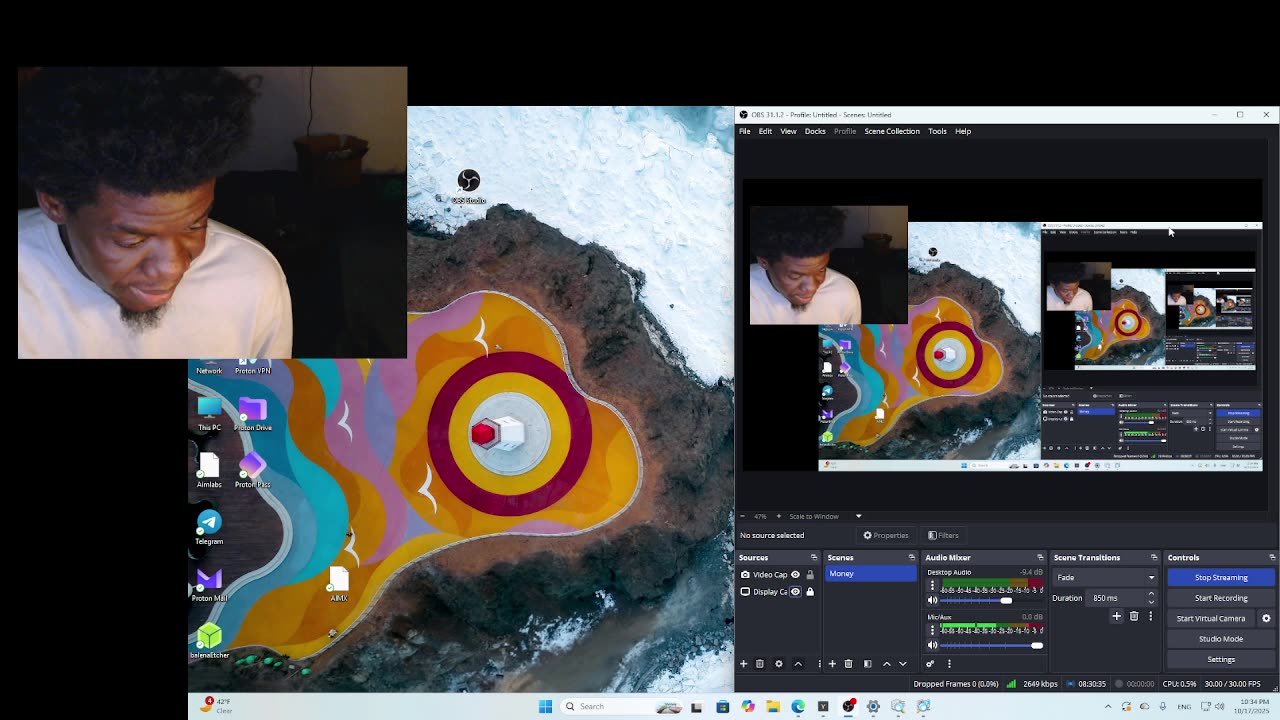Open scene filters icon in Scenes dock
The image size is (1280, 720).
tap(867, 664)
